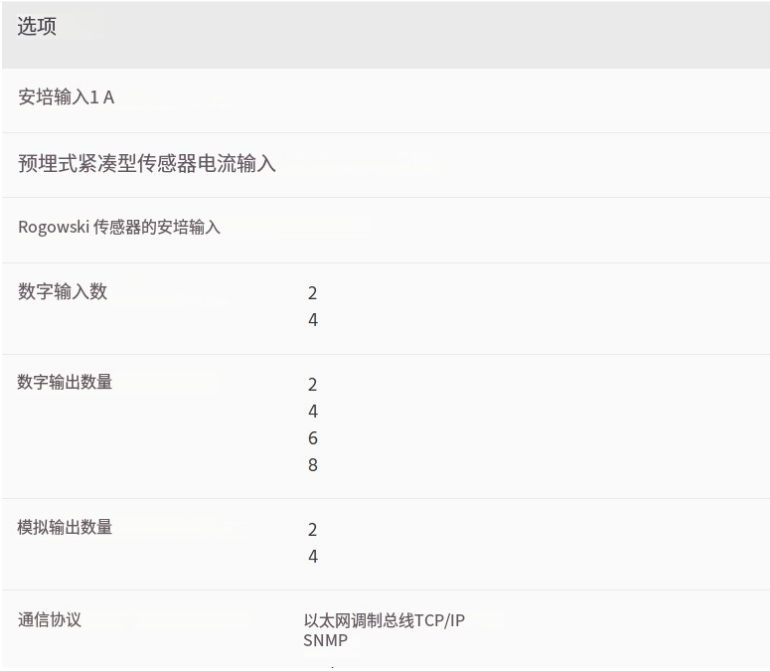Image resolution: width=770 pixels, height=672 pixels.
Task: Pick value 6 under 数字输出数量
Action: [313, 438]
